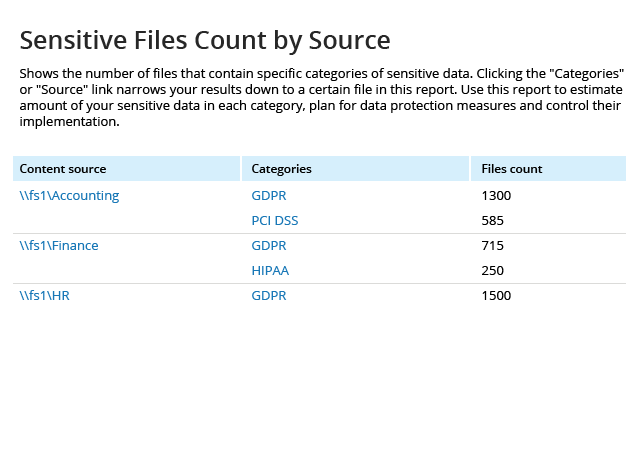Select GDPR category in the Finance row
The height and width of the screenshot is (450, 640).
269,245
